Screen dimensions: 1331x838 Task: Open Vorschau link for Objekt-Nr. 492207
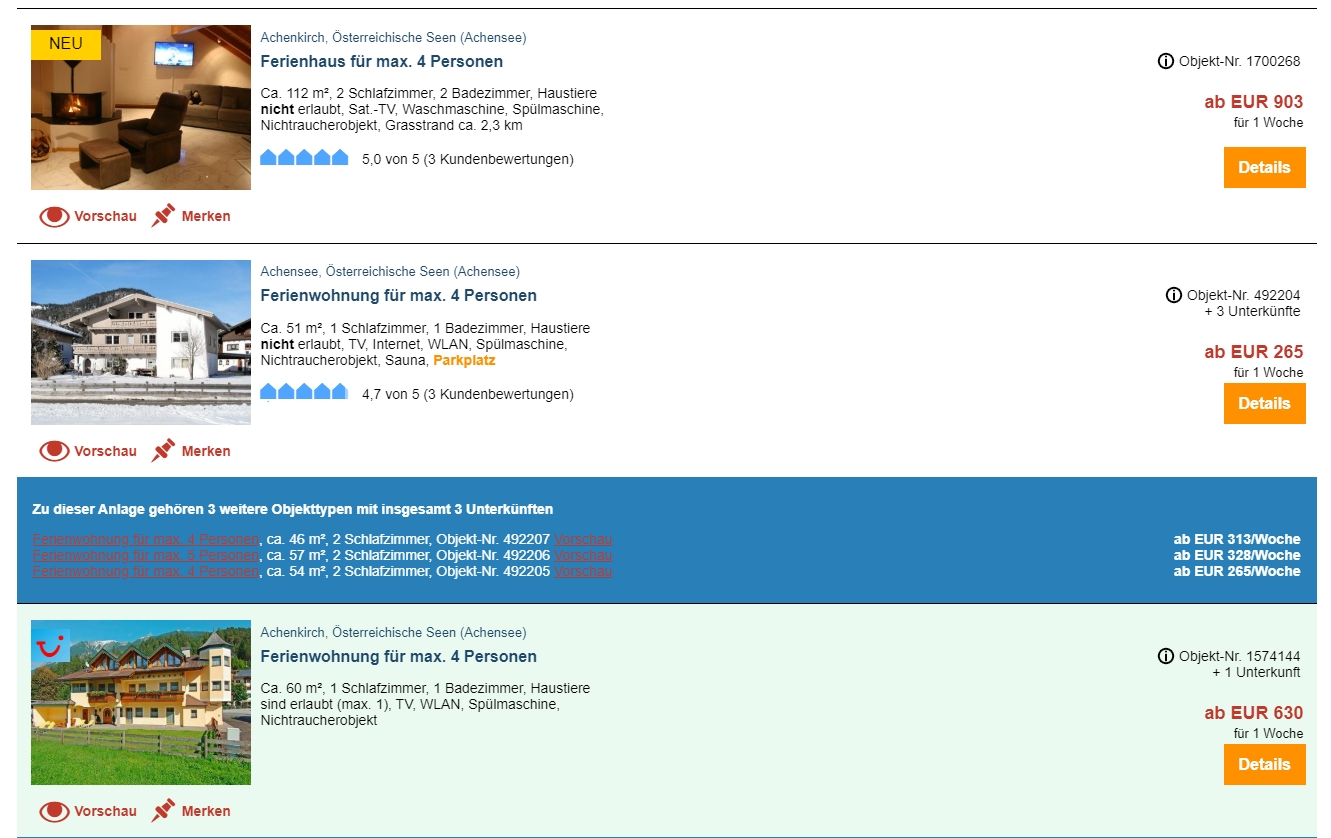[583, 539]
